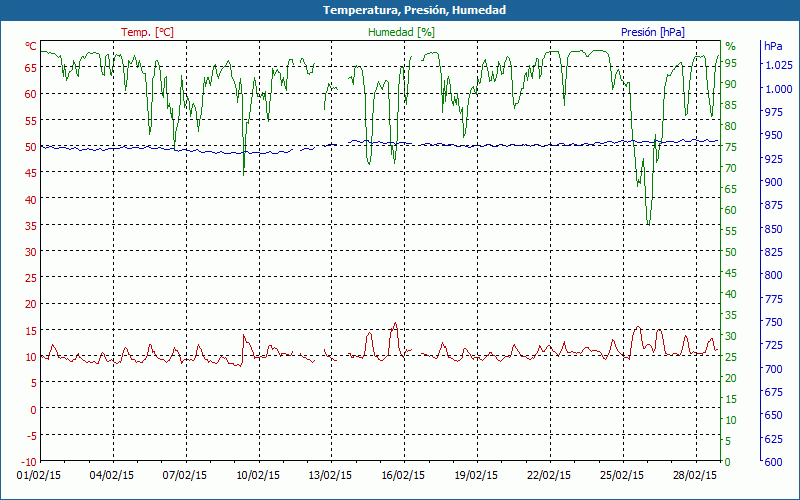Click the pressure axis value 925

[x=773, y=159]
